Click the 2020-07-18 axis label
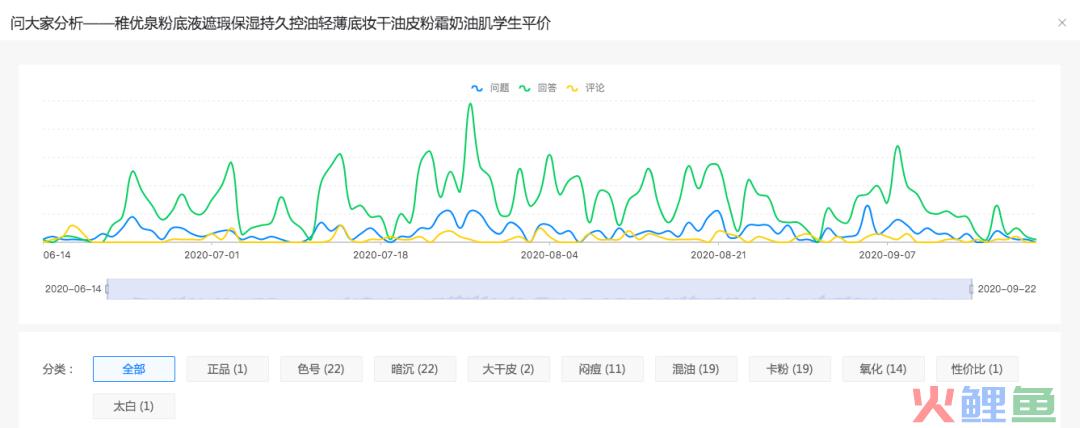1080x428 pixels. click(380, 254)
